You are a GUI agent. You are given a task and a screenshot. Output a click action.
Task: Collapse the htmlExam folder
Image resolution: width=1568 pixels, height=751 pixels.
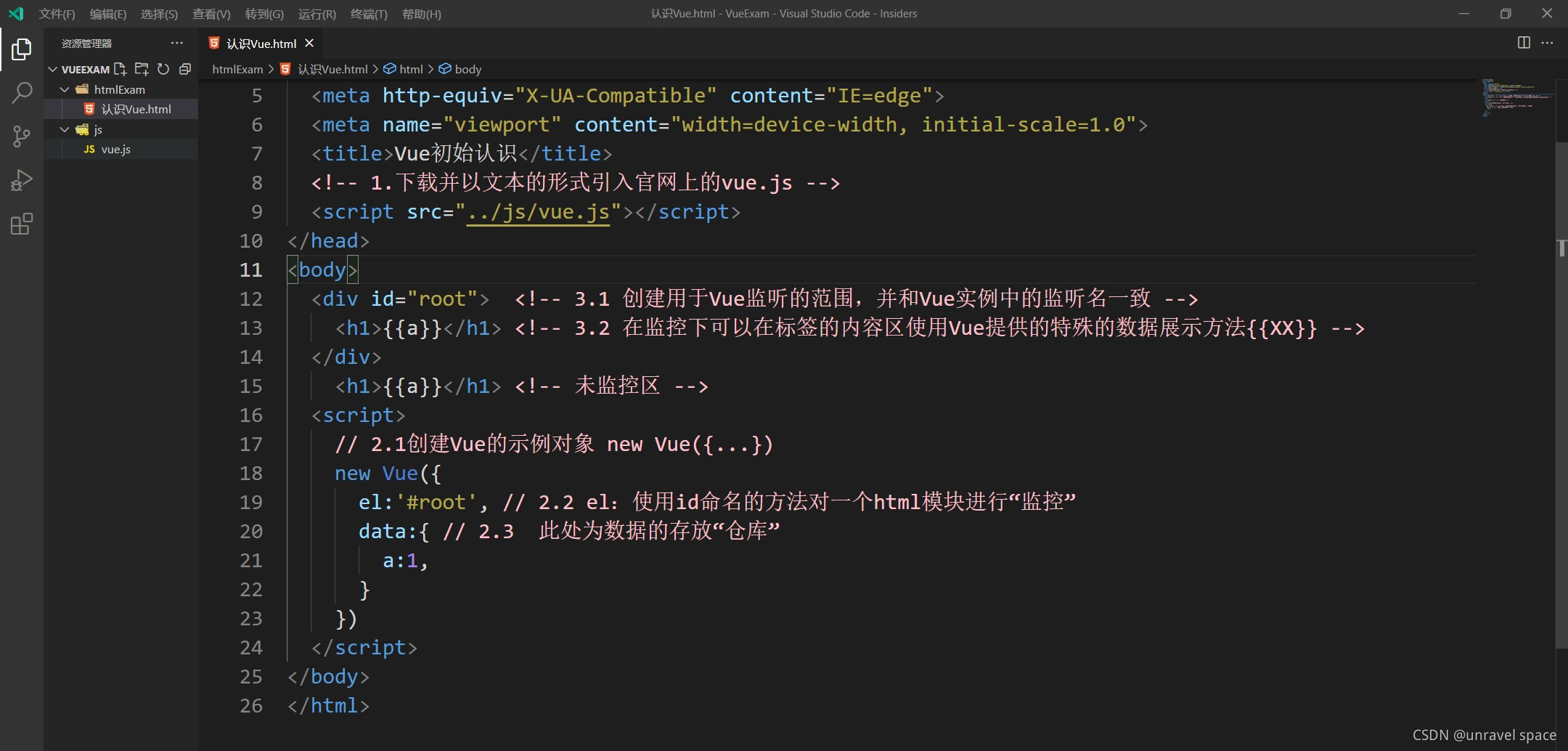coord(65,89)
